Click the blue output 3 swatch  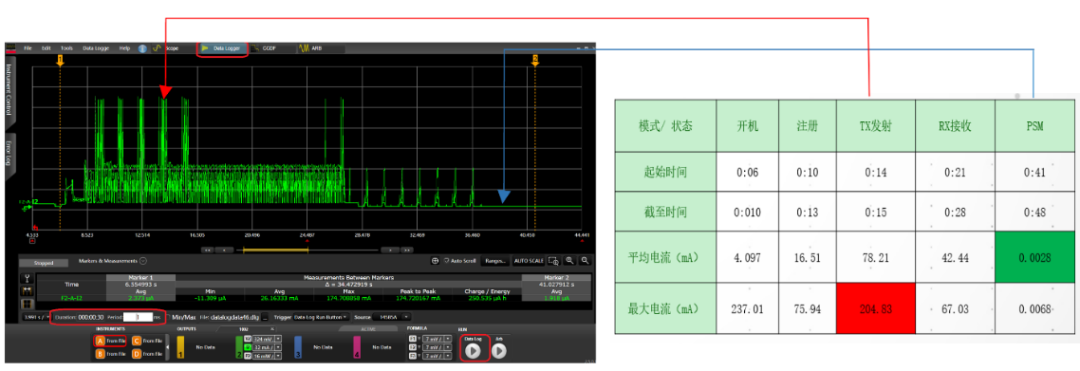click(298, 348)
